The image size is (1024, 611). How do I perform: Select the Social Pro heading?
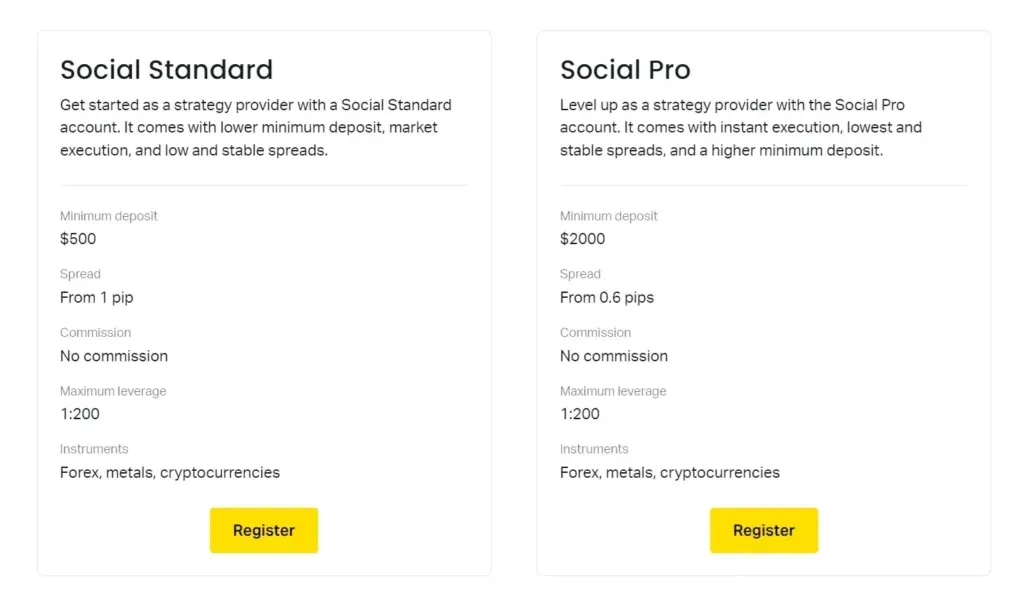[625, 69]
